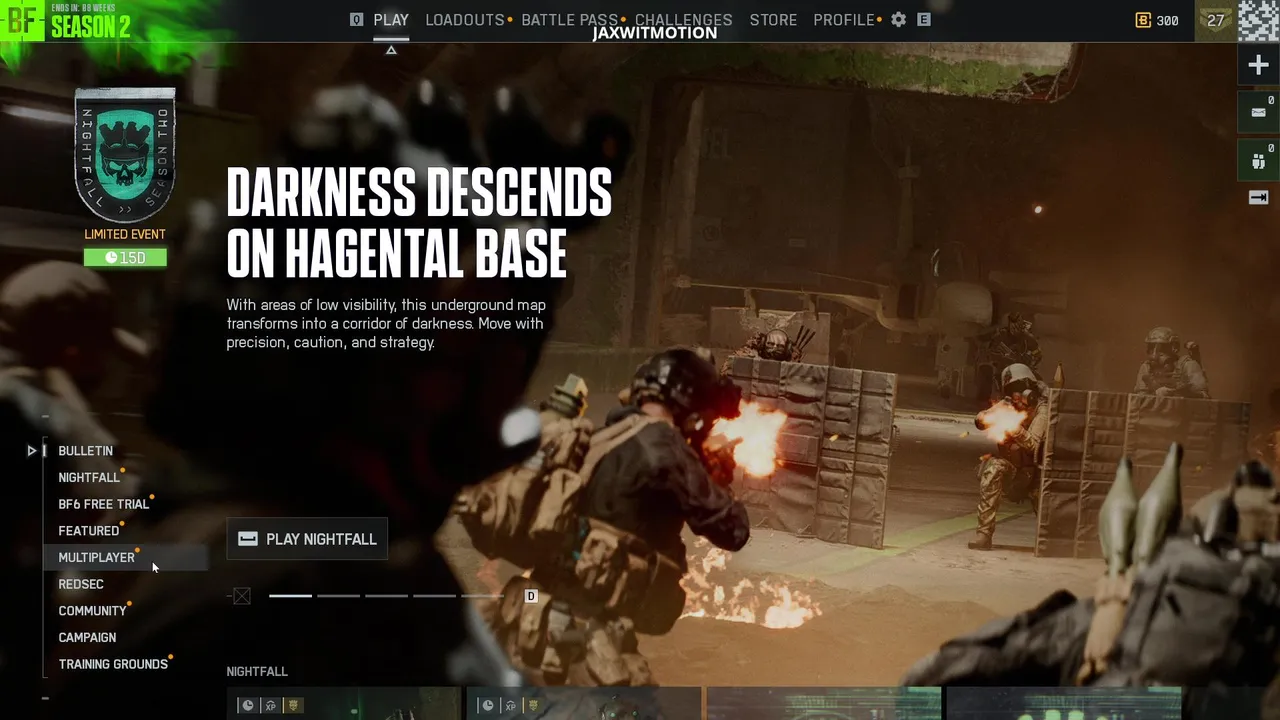Jump to the fourth carousel slide indicator
Screen dimensions: 1280x720
[x=434, y=596]
